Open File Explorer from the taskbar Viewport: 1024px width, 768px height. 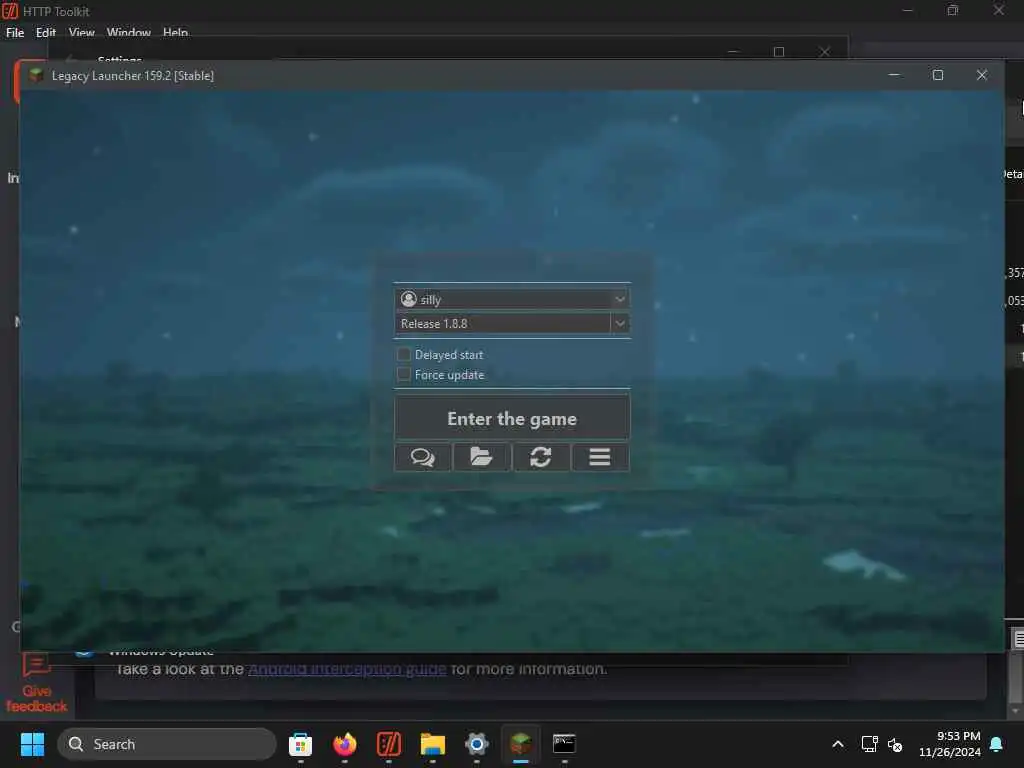click(x=432, y=744)
